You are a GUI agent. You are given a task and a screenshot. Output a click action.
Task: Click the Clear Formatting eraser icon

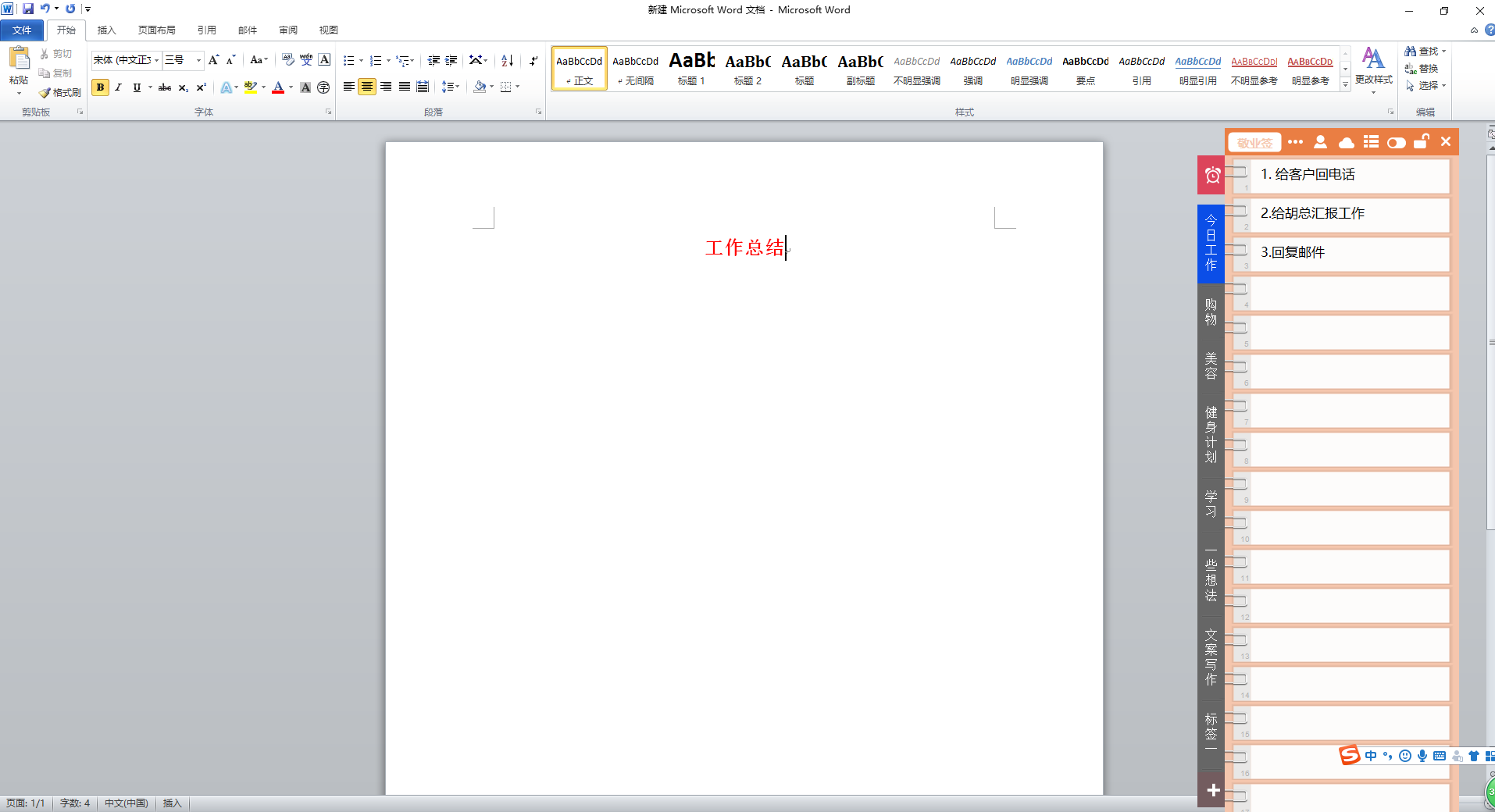pos(288,60)
